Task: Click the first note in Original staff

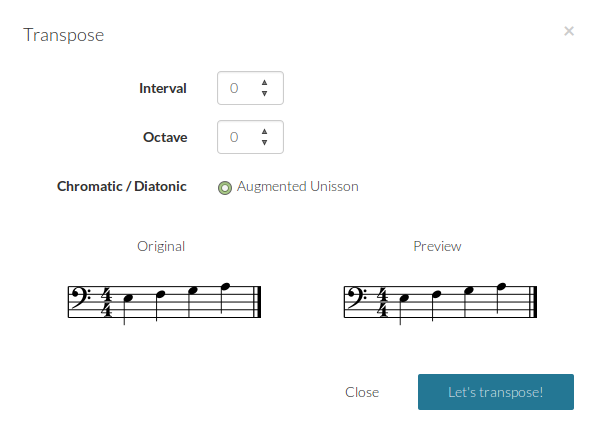Action: [128, 298]
